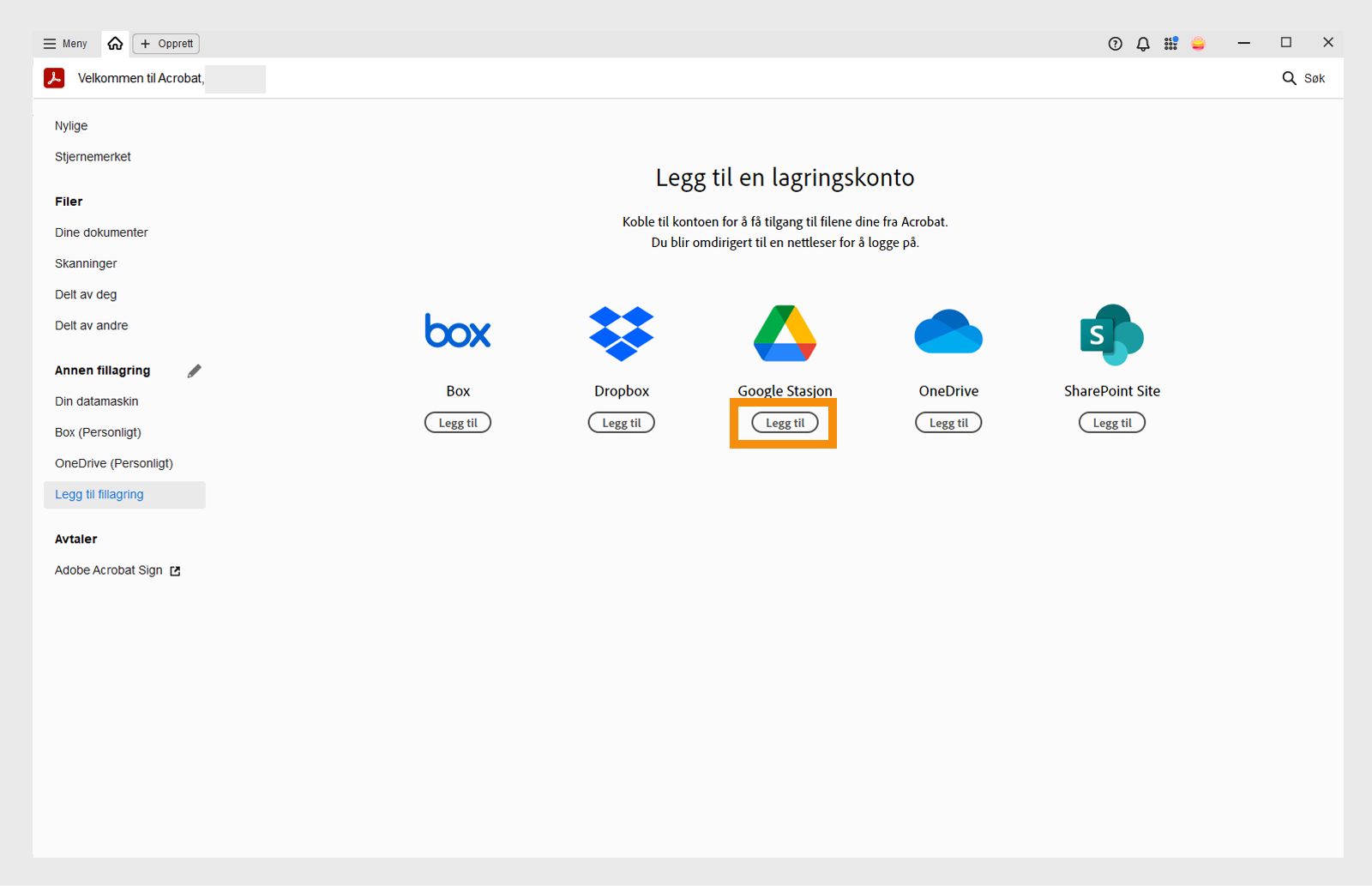Screen dimensions: 1372x886
Task: Open the notifications bell icon
Action: pyautogui.click(x=1142, y=44)
